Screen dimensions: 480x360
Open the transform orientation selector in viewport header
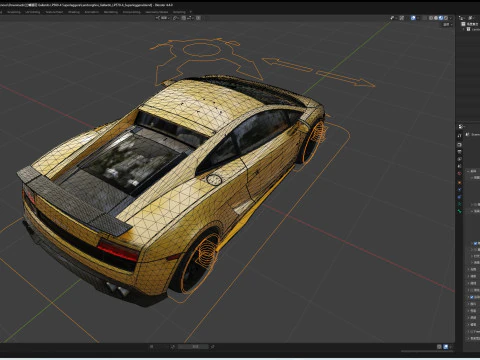point(163,18)
